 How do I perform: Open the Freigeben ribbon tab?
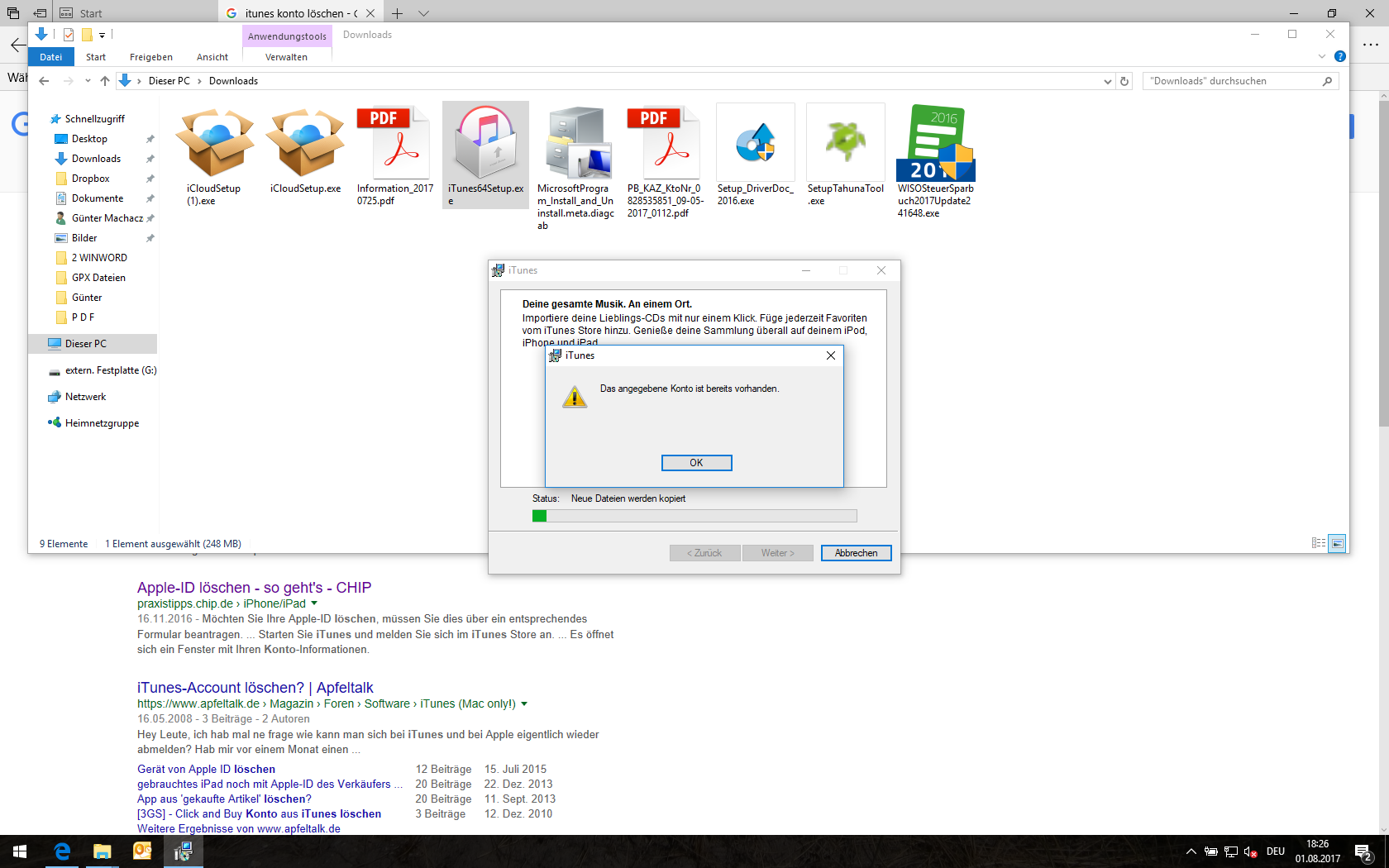[x=151, y=57]
